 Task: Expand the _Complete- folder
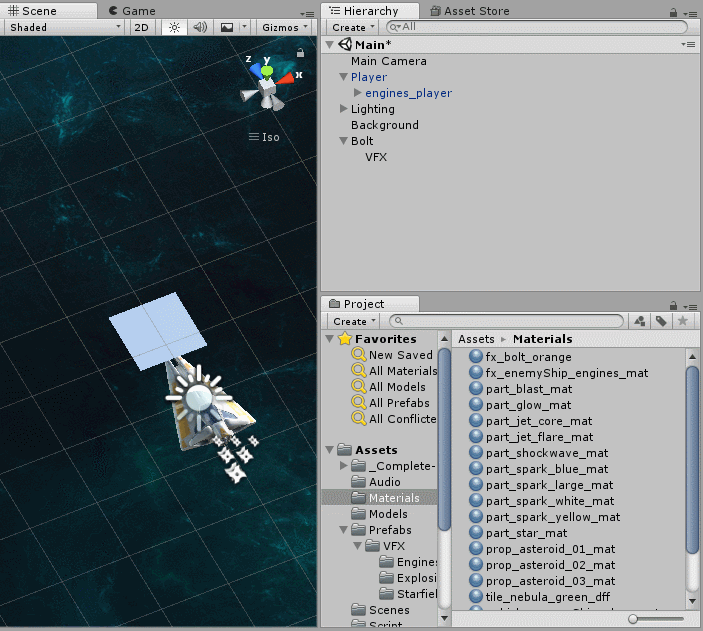343,466
